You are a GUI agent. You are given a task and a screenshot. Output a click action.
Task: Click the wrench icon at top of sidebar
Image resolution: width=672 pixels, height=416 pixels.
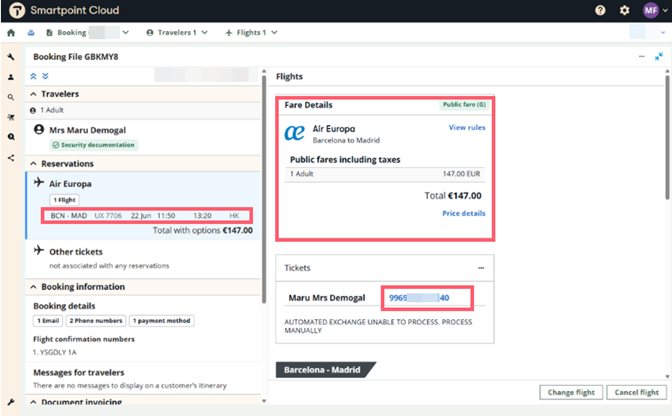tap(11, 57)
